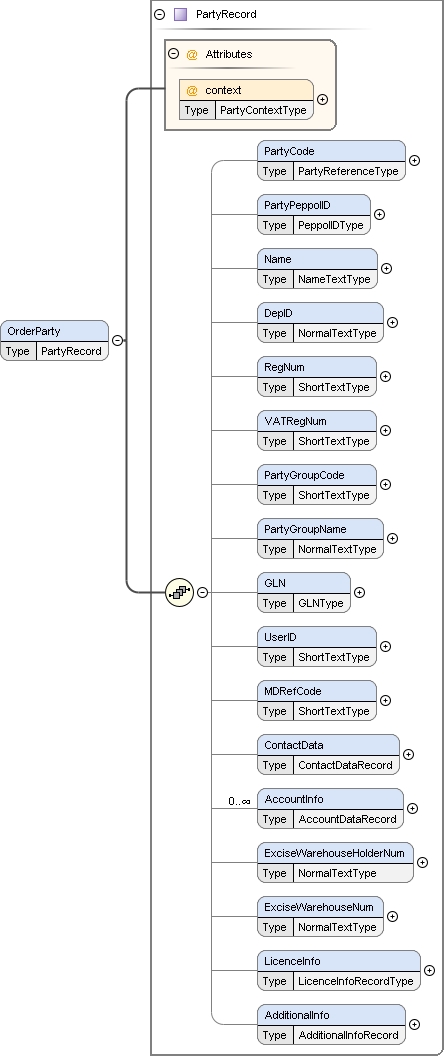Select the OrderParty element box
The height and width of the screenshot is (1057, 445).
pyautogui.click(x=55, y=340)
